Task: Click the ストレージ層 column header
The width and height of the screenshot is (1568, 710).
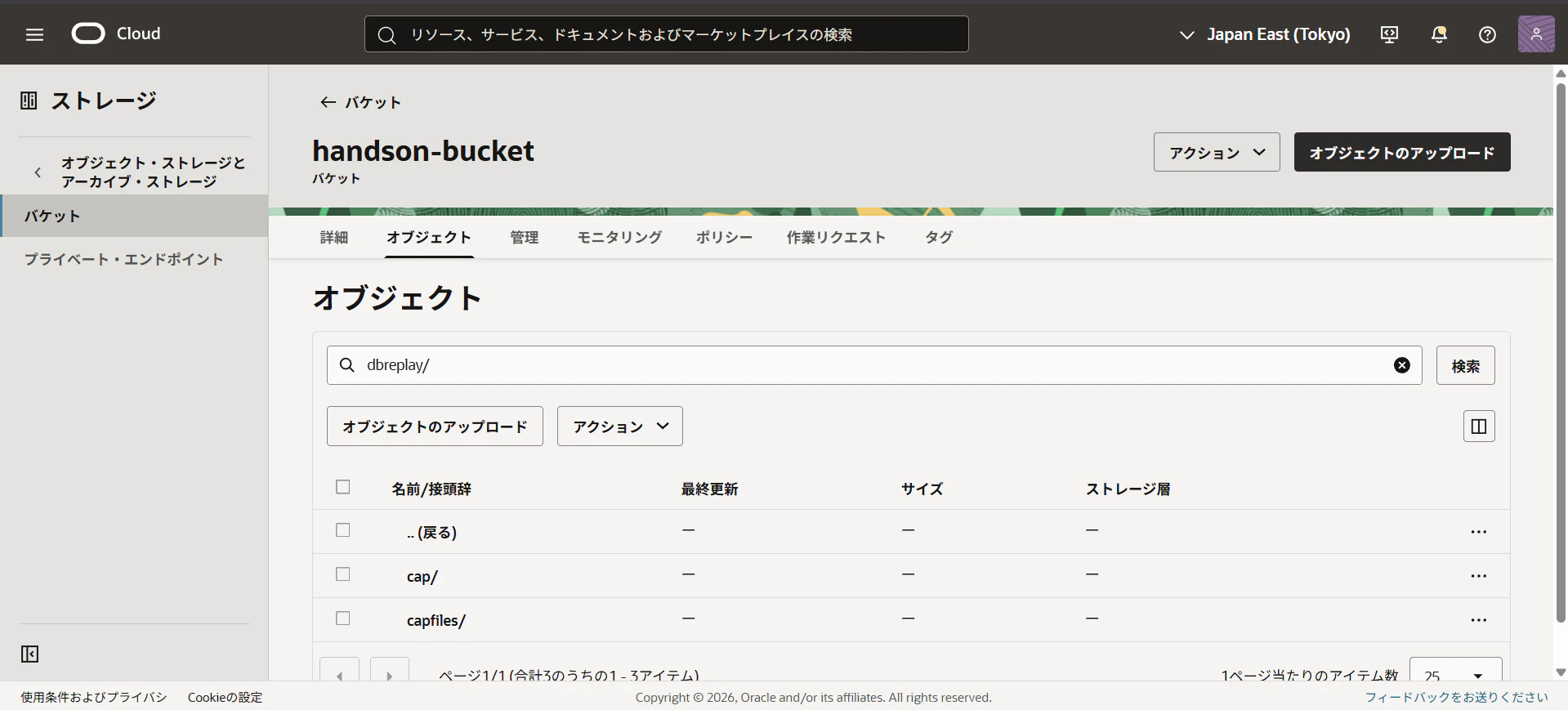Action: [1128, 489]
